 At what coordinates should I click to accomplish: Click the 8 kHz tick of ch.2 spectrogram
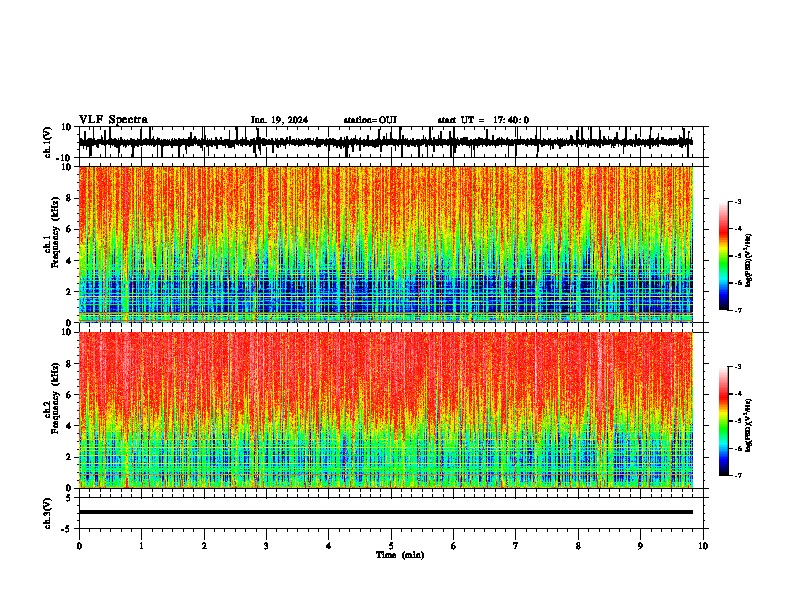click(x=69, y=364)
